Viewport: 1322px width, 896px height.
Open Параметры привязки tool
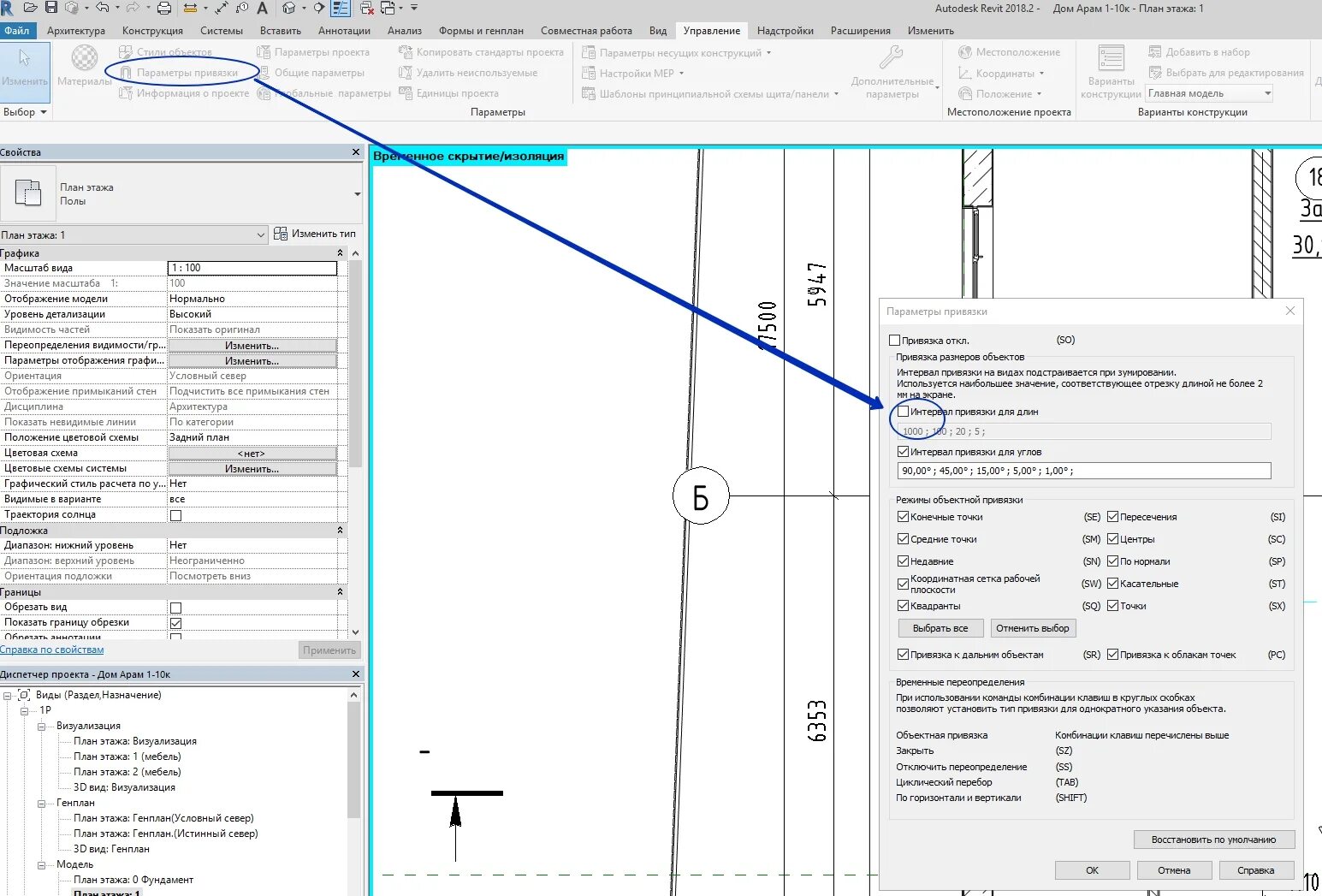pos(179,73)
